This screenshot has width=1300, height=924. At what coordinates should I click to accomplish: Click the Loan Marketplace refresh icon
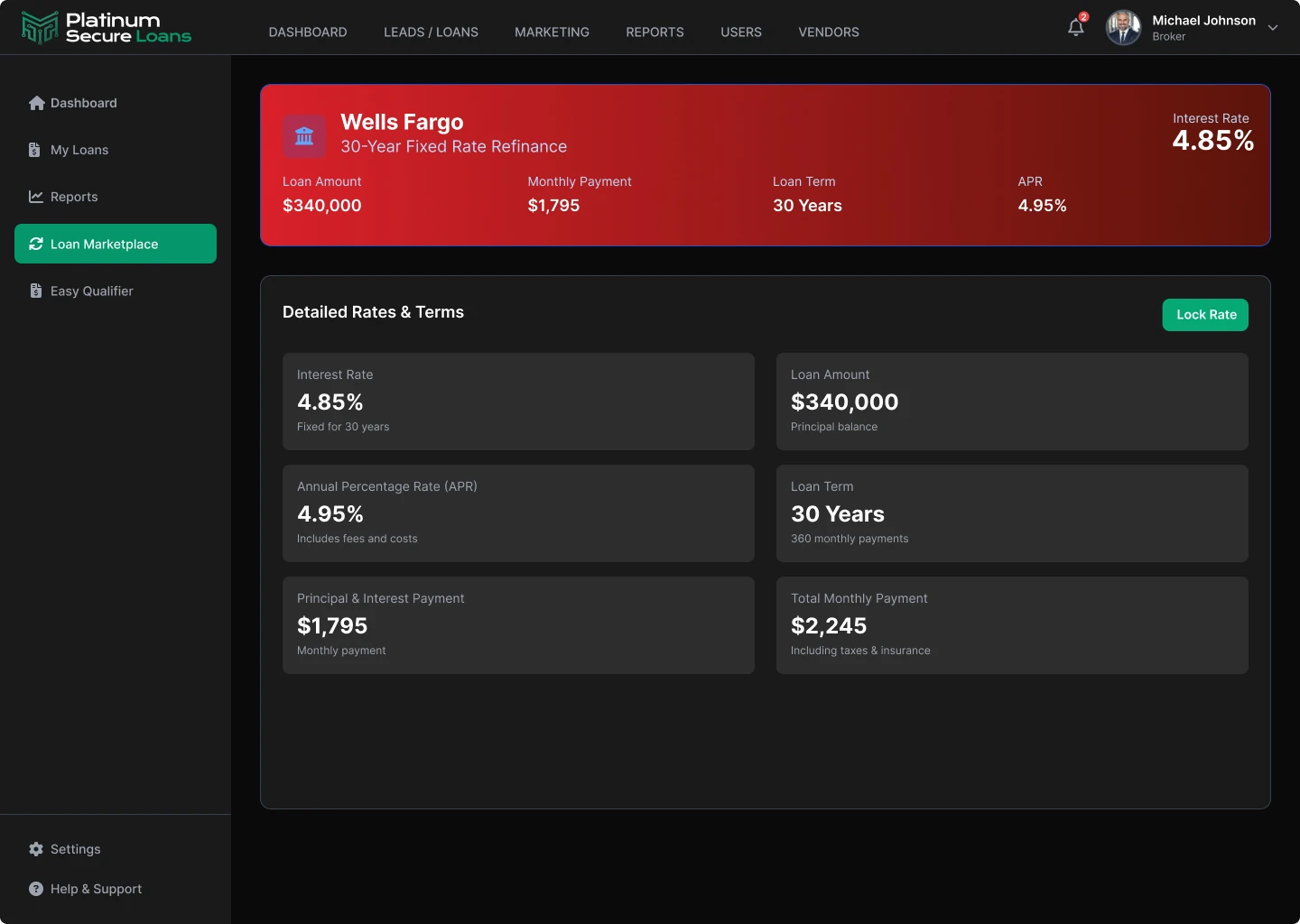(x=36, y=244)
